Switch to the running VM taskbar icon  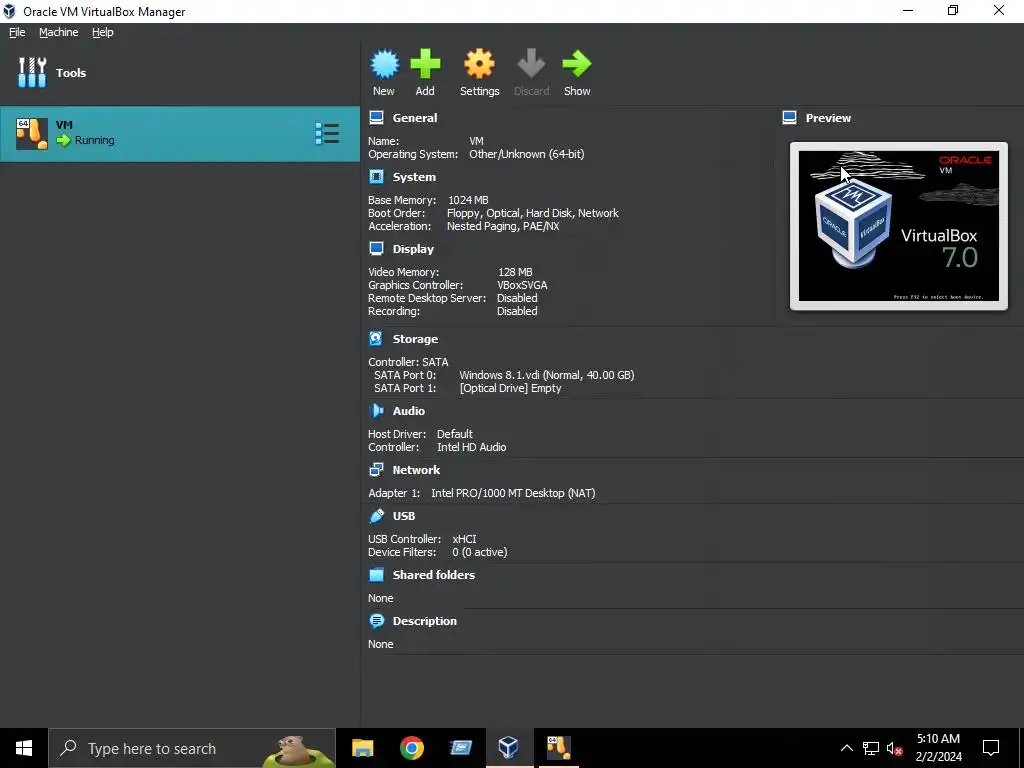pyautogui.click(x=558, y=748)
